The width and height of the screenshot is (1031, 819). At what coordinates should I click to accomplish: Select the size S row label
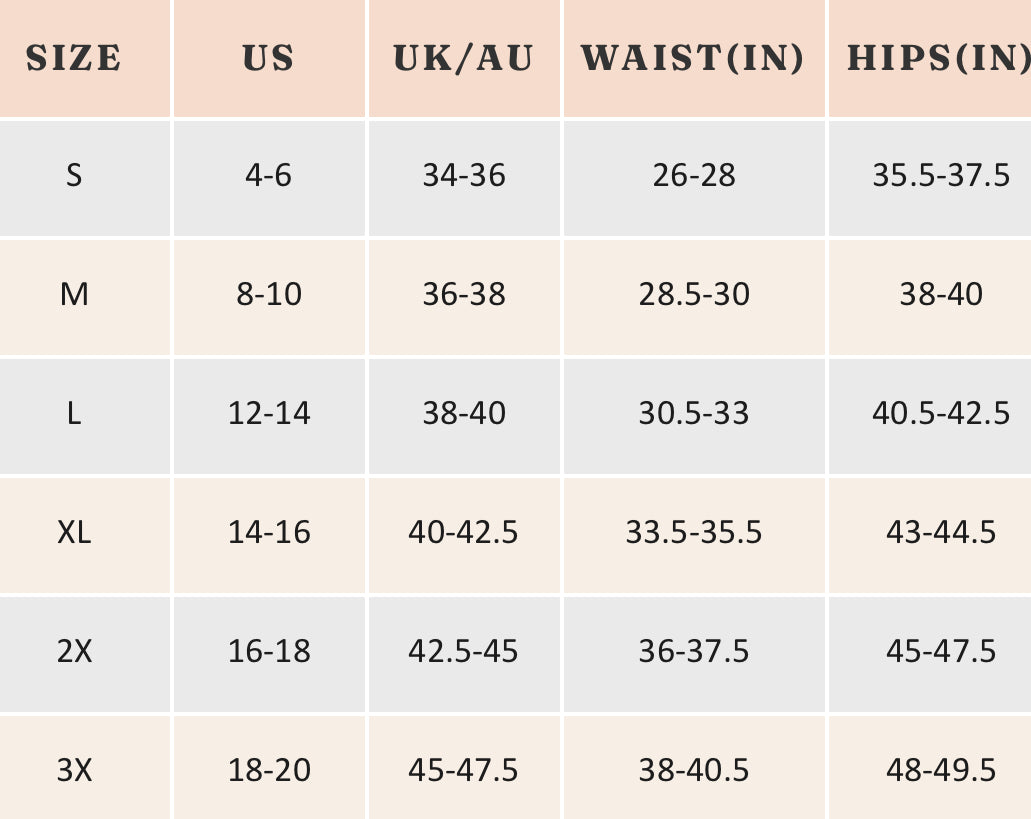pyautogui.click(x=74, y=176)
